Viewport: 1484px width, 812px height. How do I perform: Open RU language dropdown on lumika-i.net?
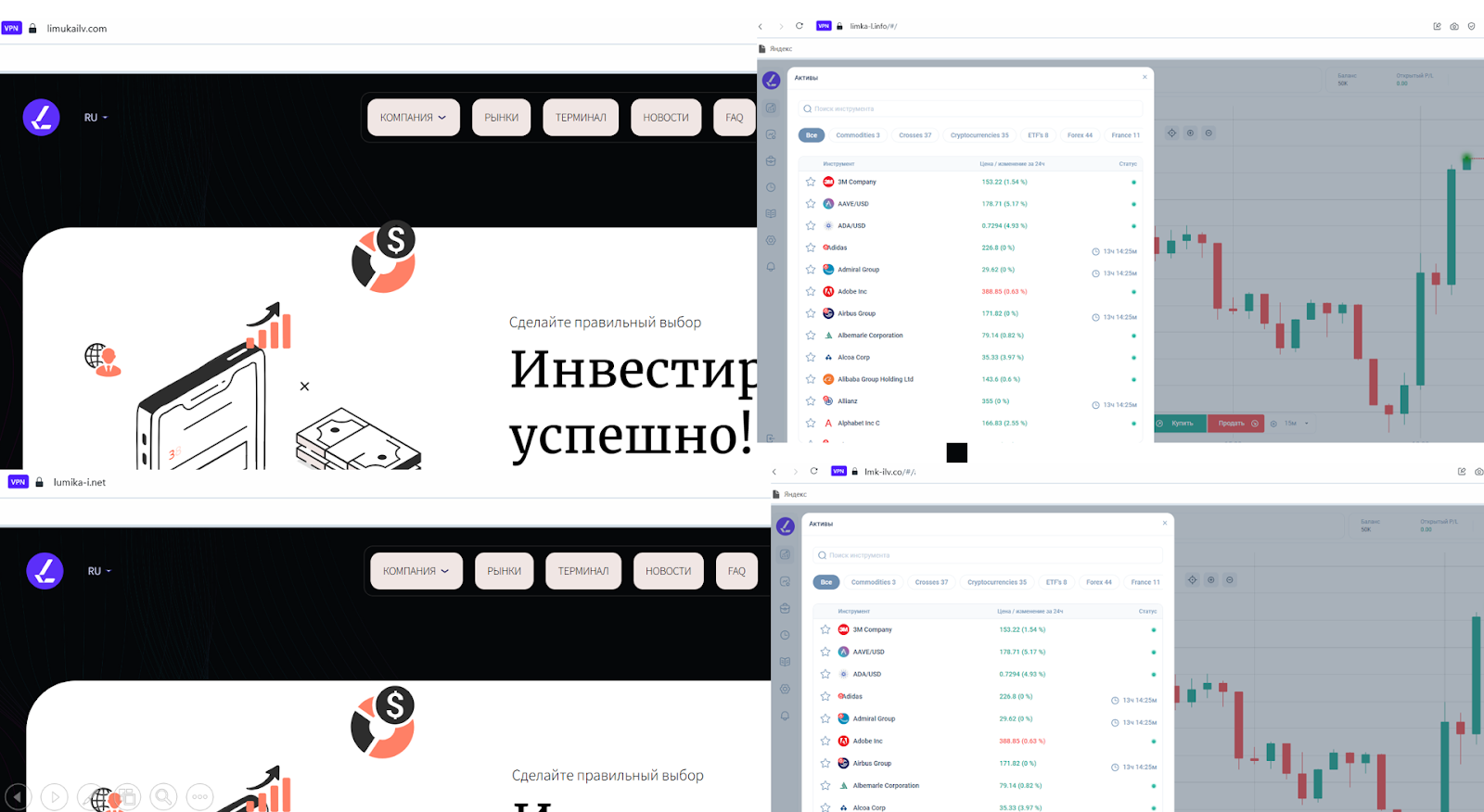(x=99, y=571)
